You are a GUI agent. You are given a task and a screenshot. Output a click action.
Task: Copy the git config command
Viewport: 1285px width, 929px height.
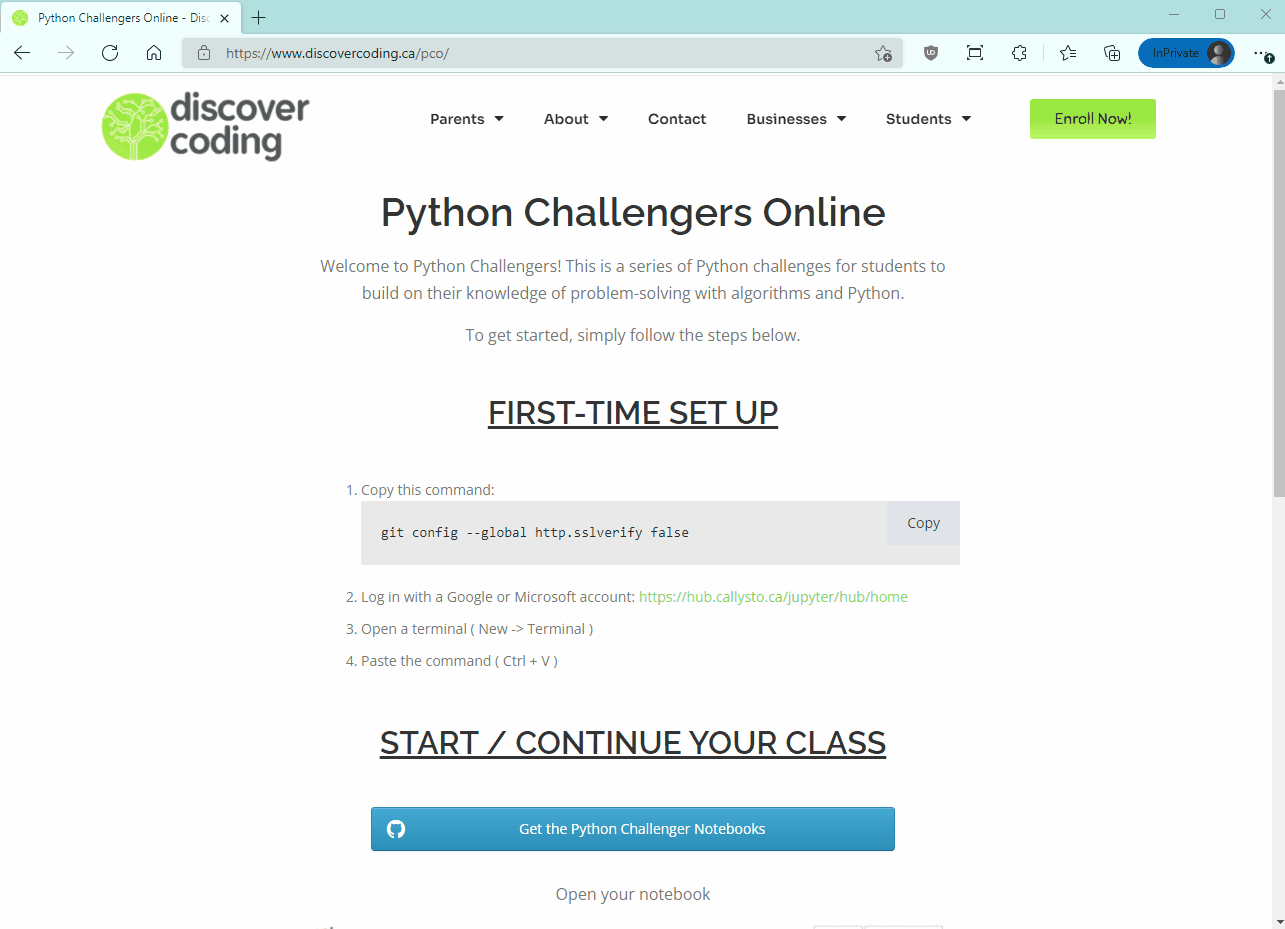point(923,523)
